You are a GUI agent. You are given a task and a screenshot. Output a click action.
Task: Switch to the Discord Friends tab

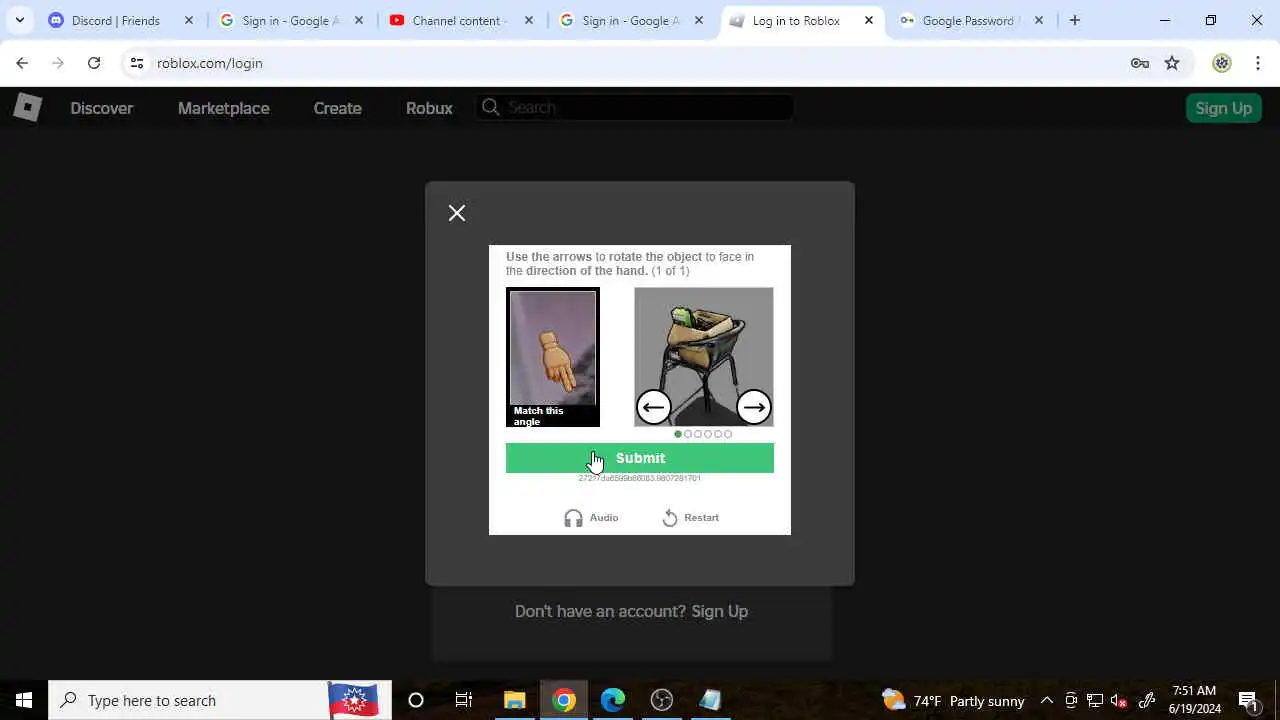point(121,20)
